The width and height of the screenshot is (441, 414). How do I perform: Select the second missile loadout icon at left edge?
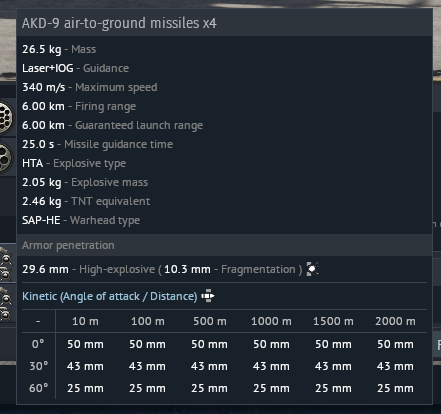point(6,274)
